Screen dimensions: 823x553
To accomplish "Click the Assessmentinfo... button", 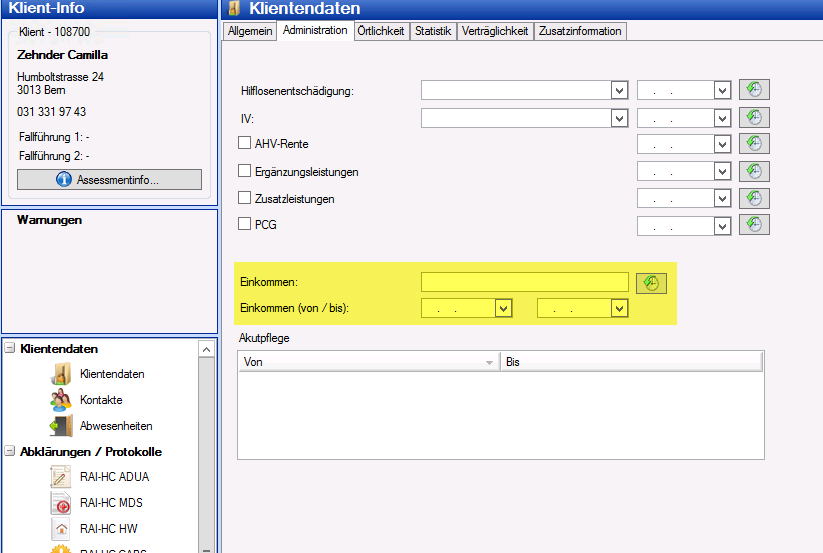I will 109,179.
